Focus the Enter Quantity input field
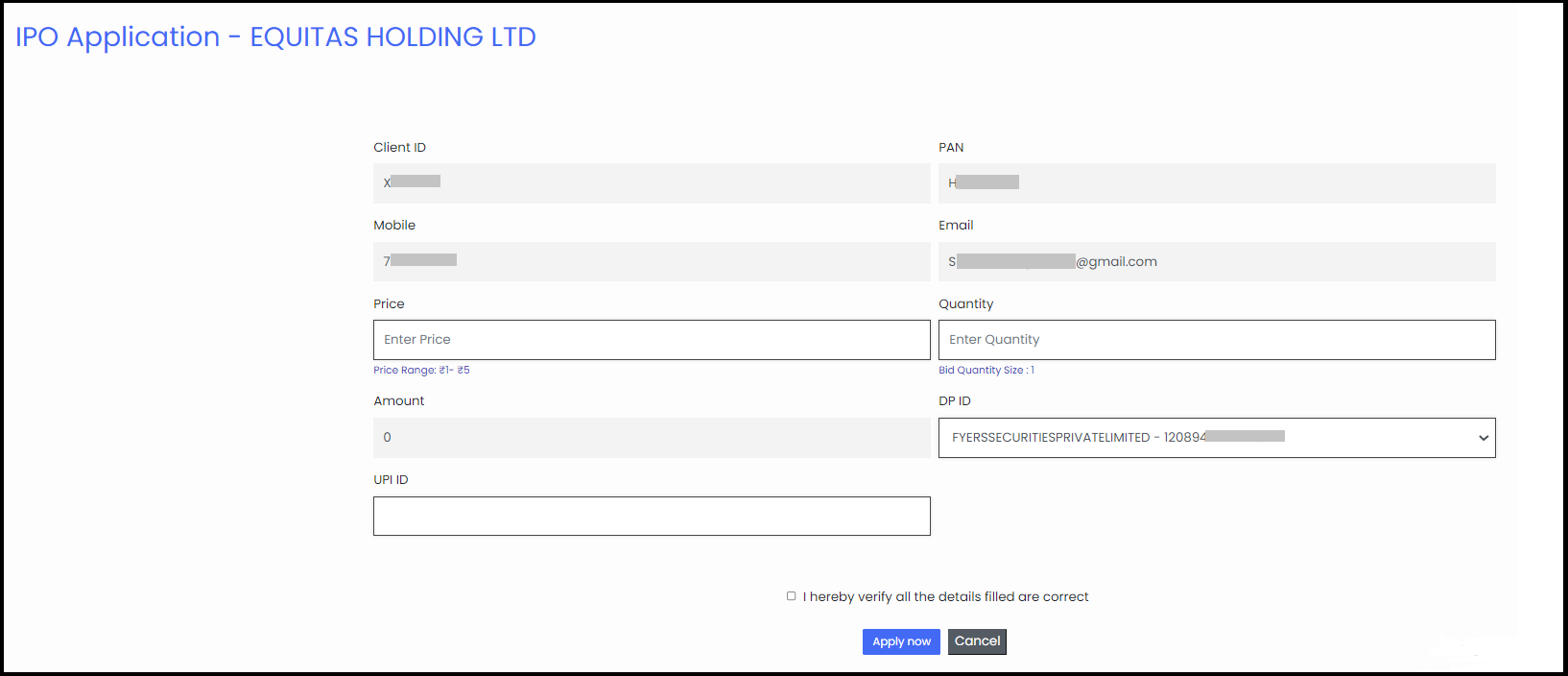The image size is (1568, 676). click(1217, 340)
